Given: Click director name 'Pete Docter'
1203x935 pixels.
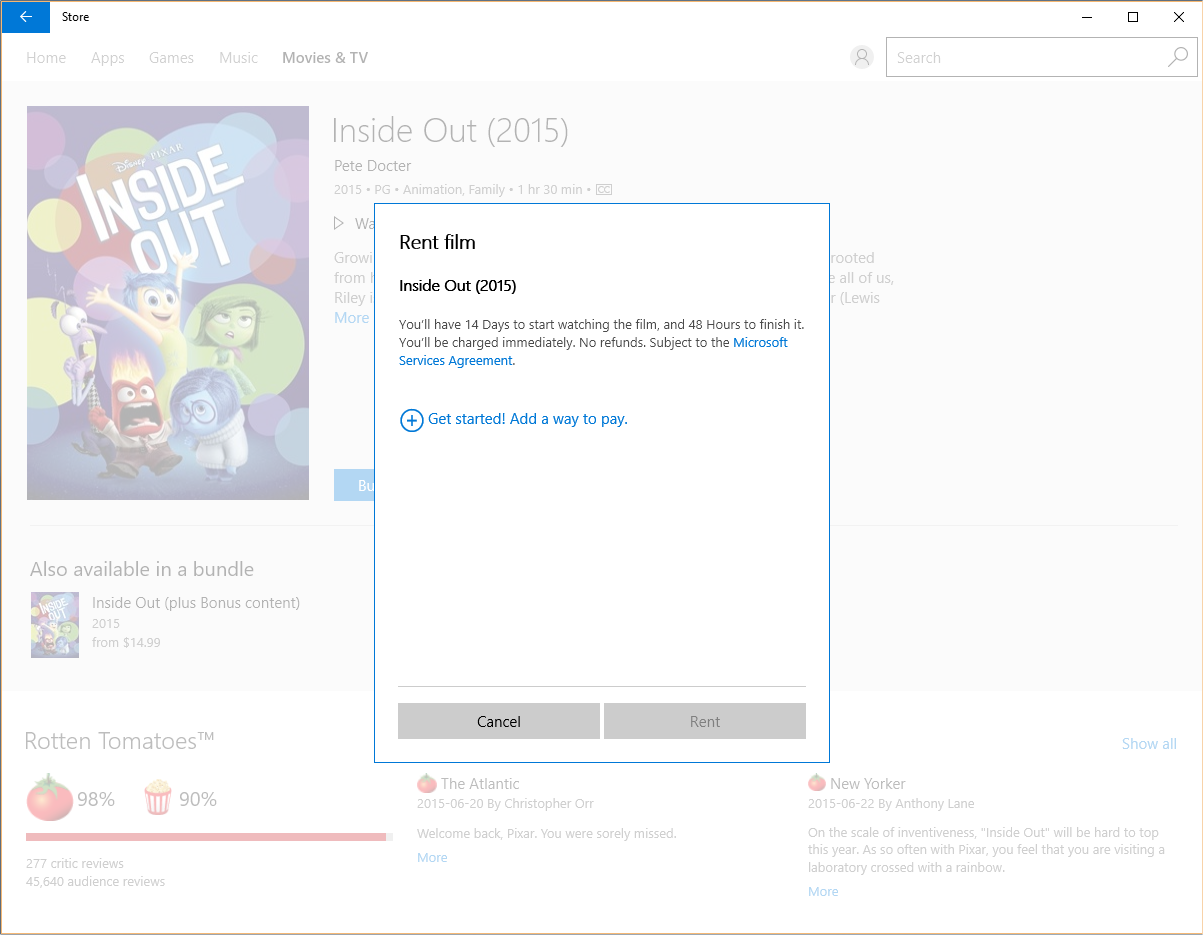Looking at the screenshot, I should pyautogui.click(x=373, y=166).
